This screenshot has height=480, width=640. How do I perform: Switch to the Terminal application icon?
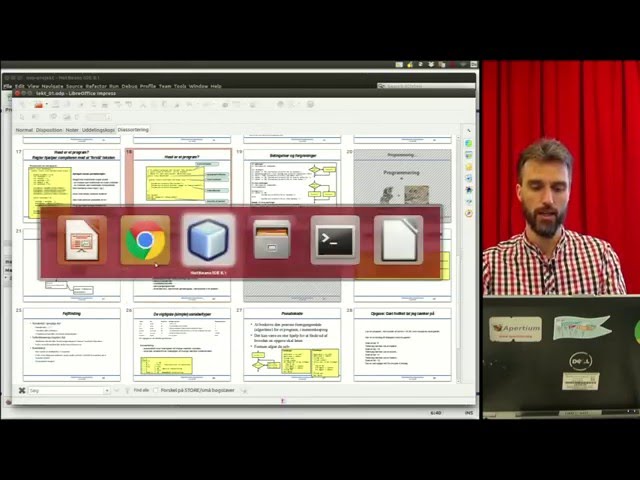334,241
